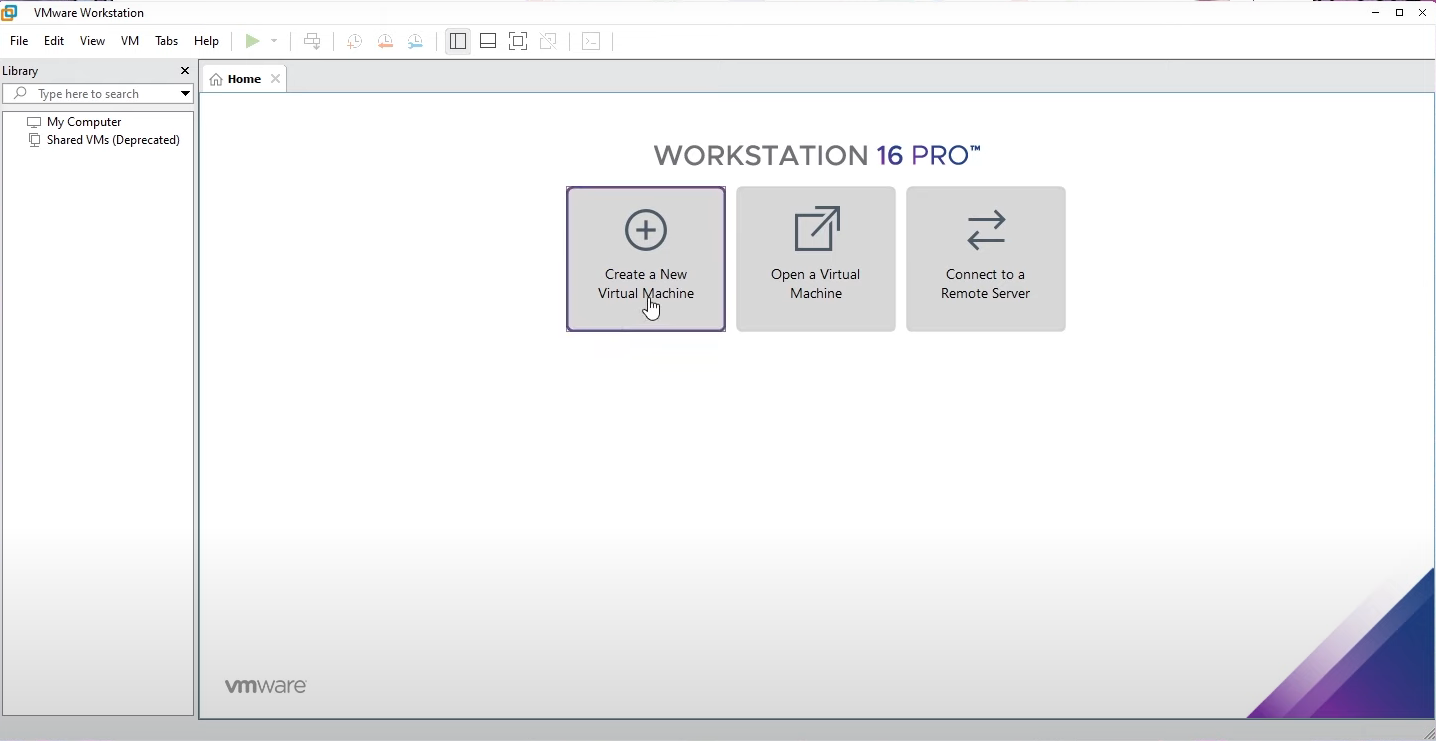Expand the Library search options dropdown

click(185, 94)
